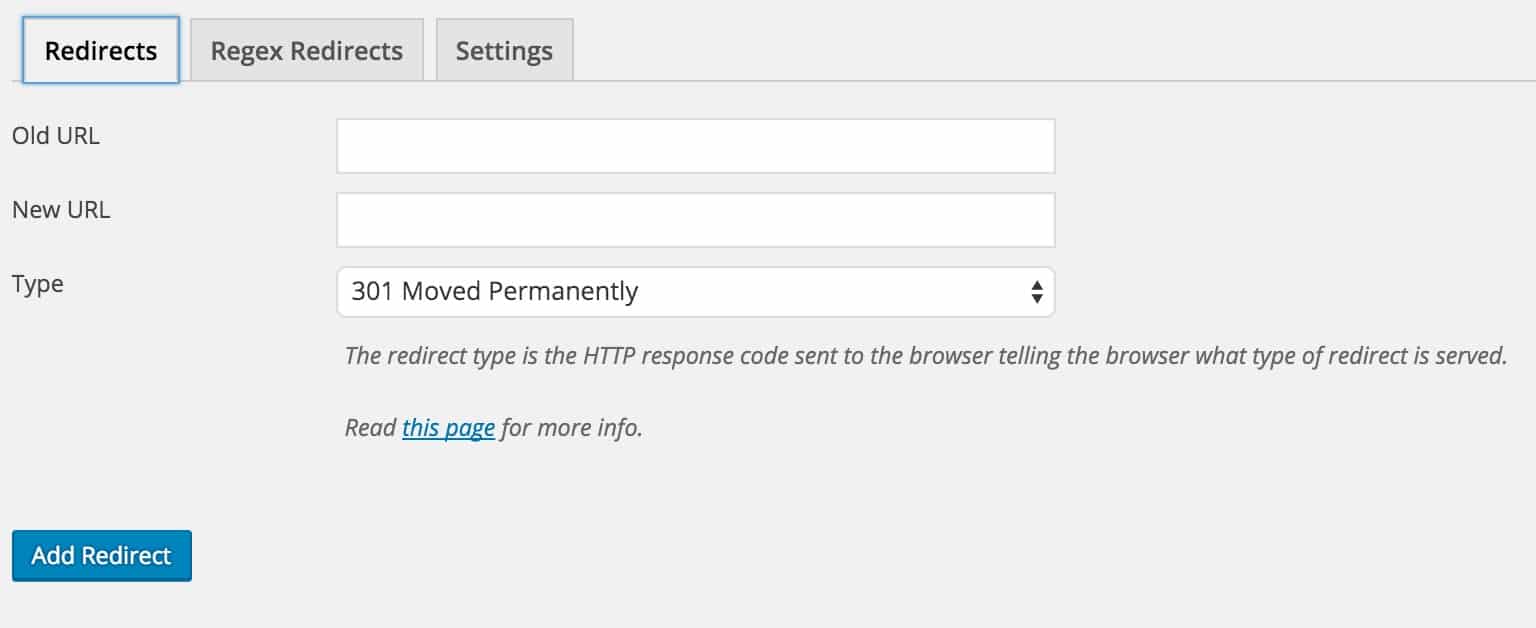Select the Redirects tab
The width and height of the screenshot is (1536, 628).
[101, 50]
